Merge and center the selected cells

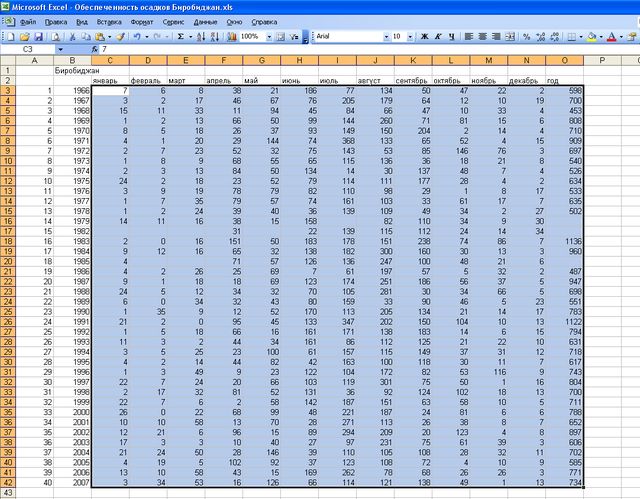510,37
